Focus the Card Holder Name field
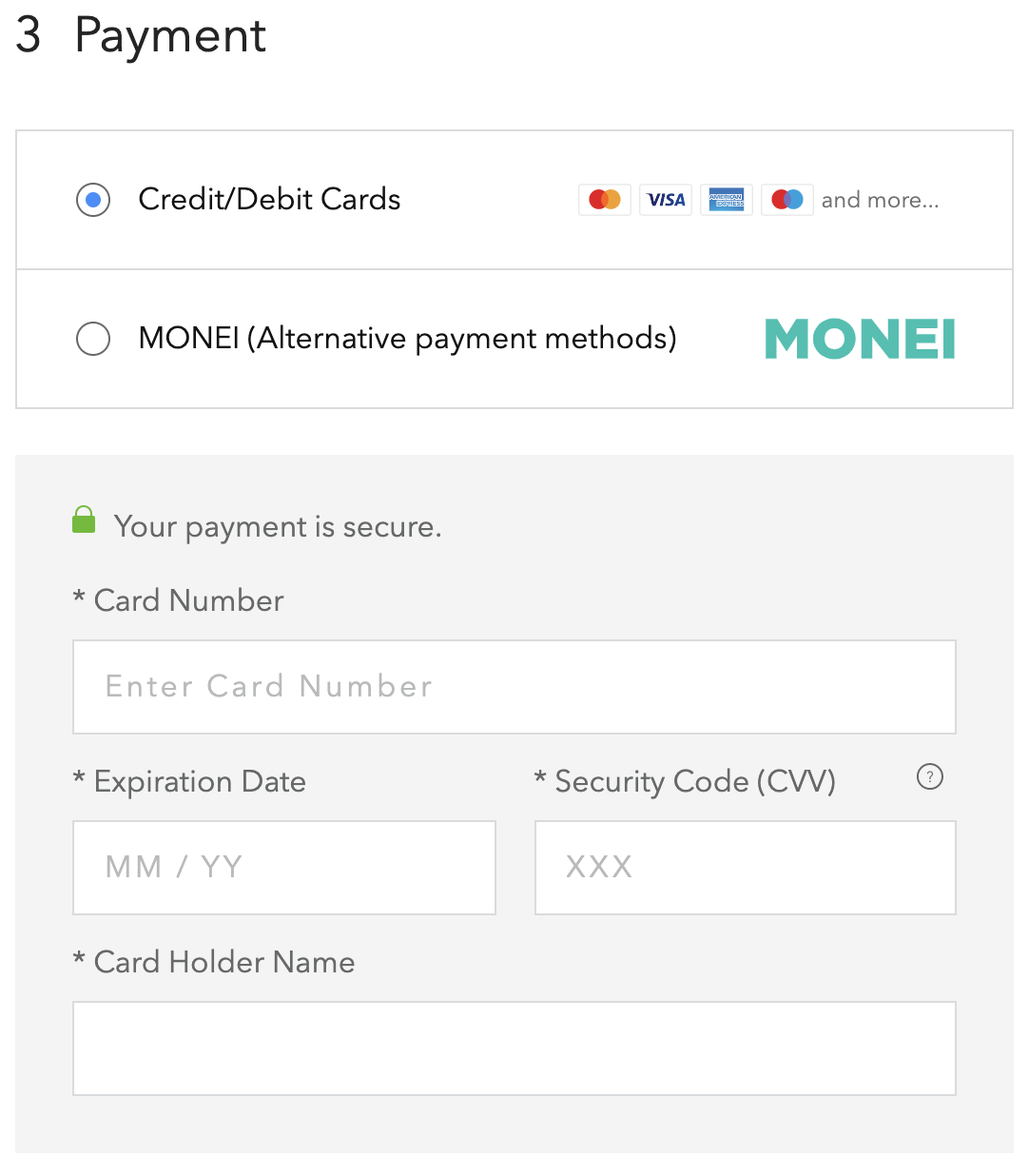This screenshot has height=1176, width=1029. click(x=514, y=1049)
